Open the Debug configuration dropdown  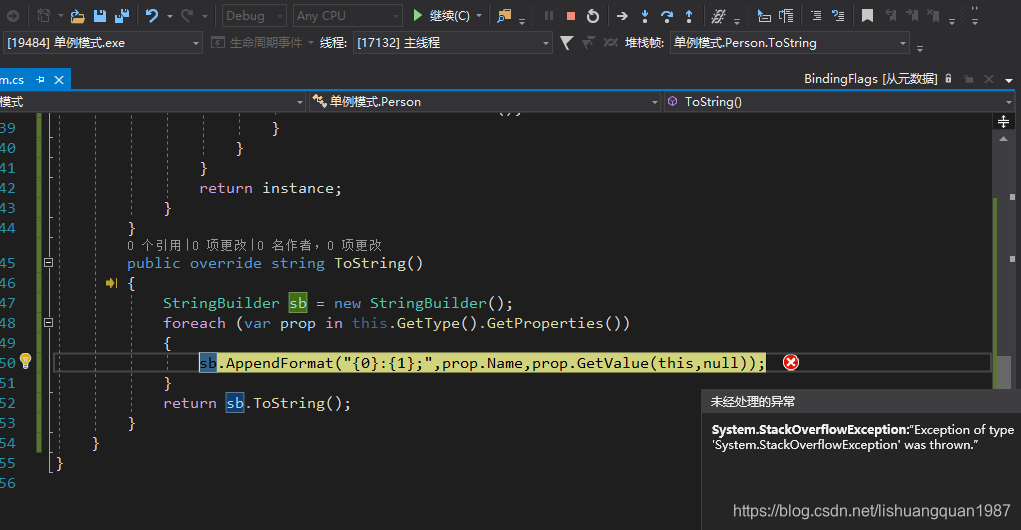tap(254, 16)
